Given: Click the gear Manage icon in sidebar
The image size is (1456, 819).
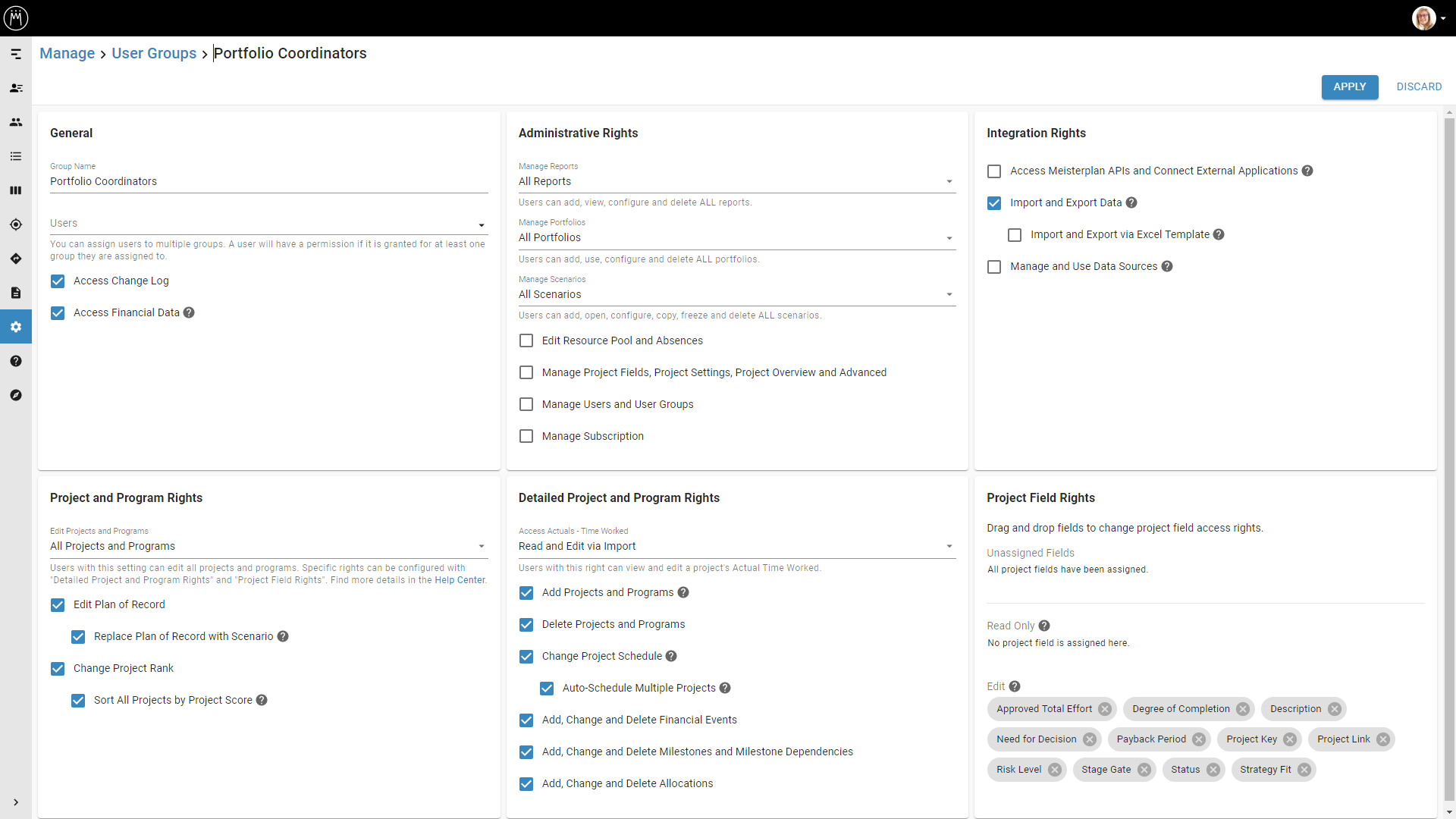Looking at the screenshot, I should click(x=16, y=327).
